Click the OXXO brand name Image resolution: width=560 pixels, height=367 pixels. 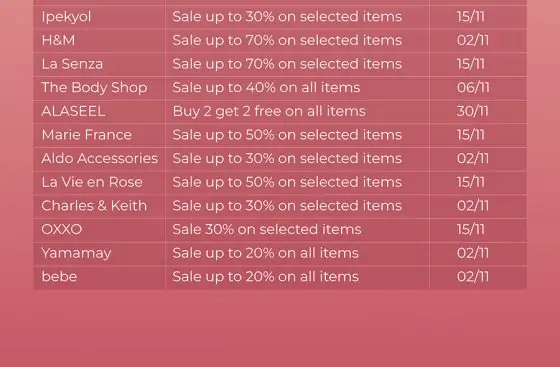point(62,229)
